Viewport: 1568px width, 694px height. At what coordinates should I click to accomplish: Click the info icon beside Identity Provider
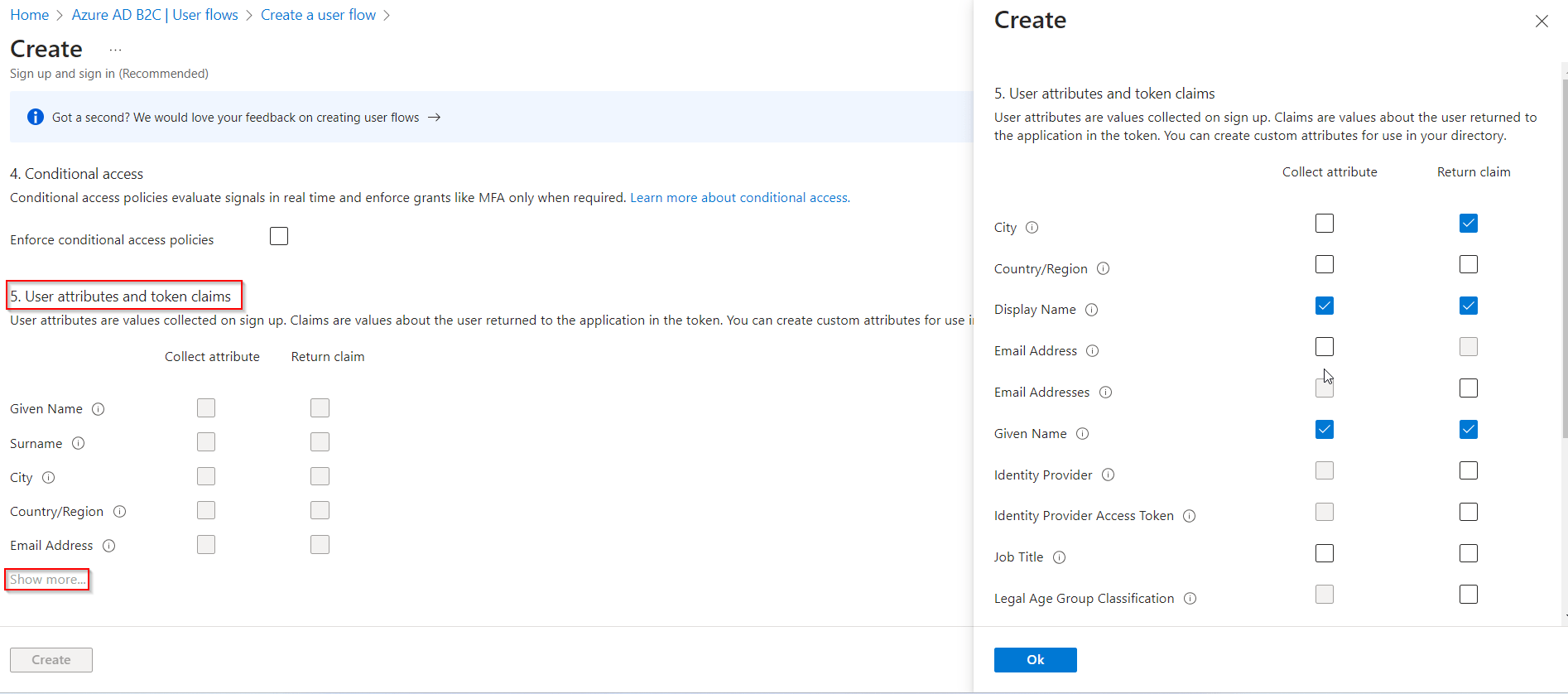coord(1108,475)
